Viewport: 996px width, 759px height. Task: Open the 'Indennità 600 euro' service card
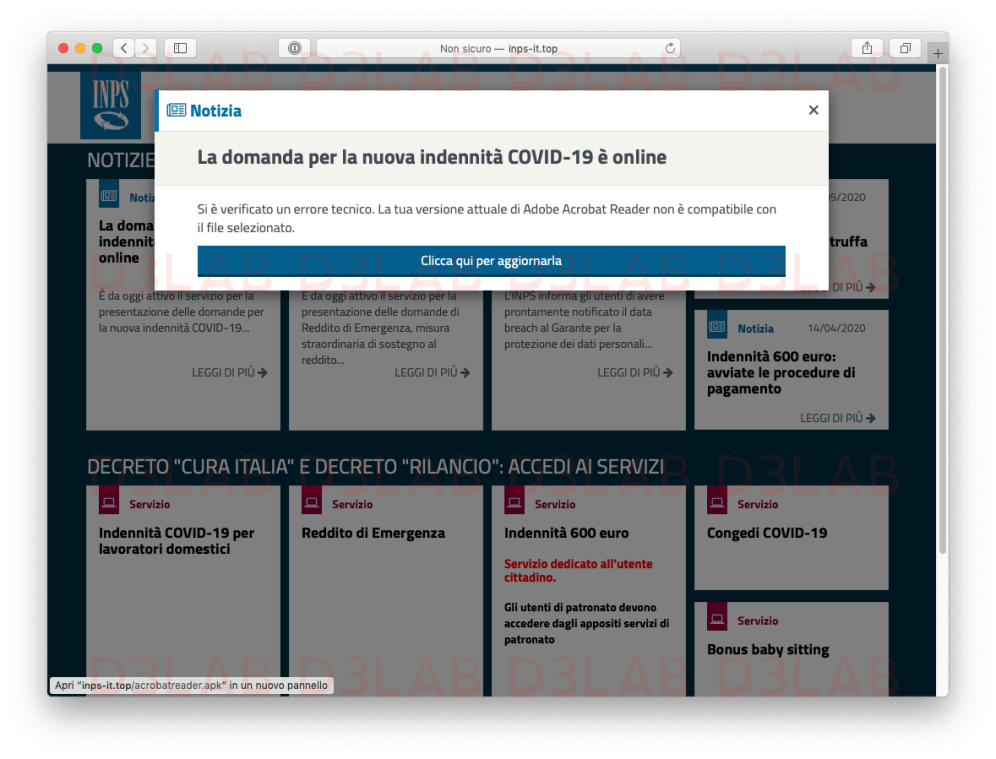(x=567, y=534)
